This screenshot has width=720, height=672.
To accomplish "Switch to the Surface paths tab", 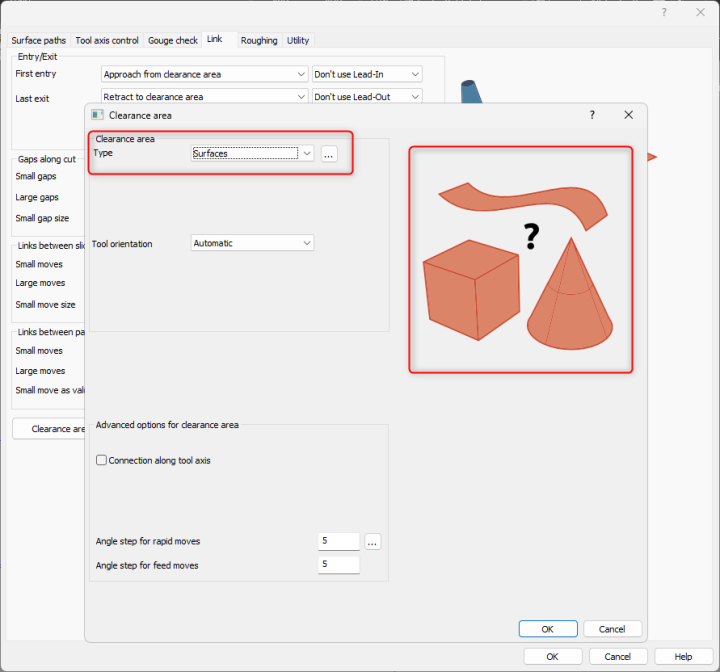I will [x=39, y=40].
